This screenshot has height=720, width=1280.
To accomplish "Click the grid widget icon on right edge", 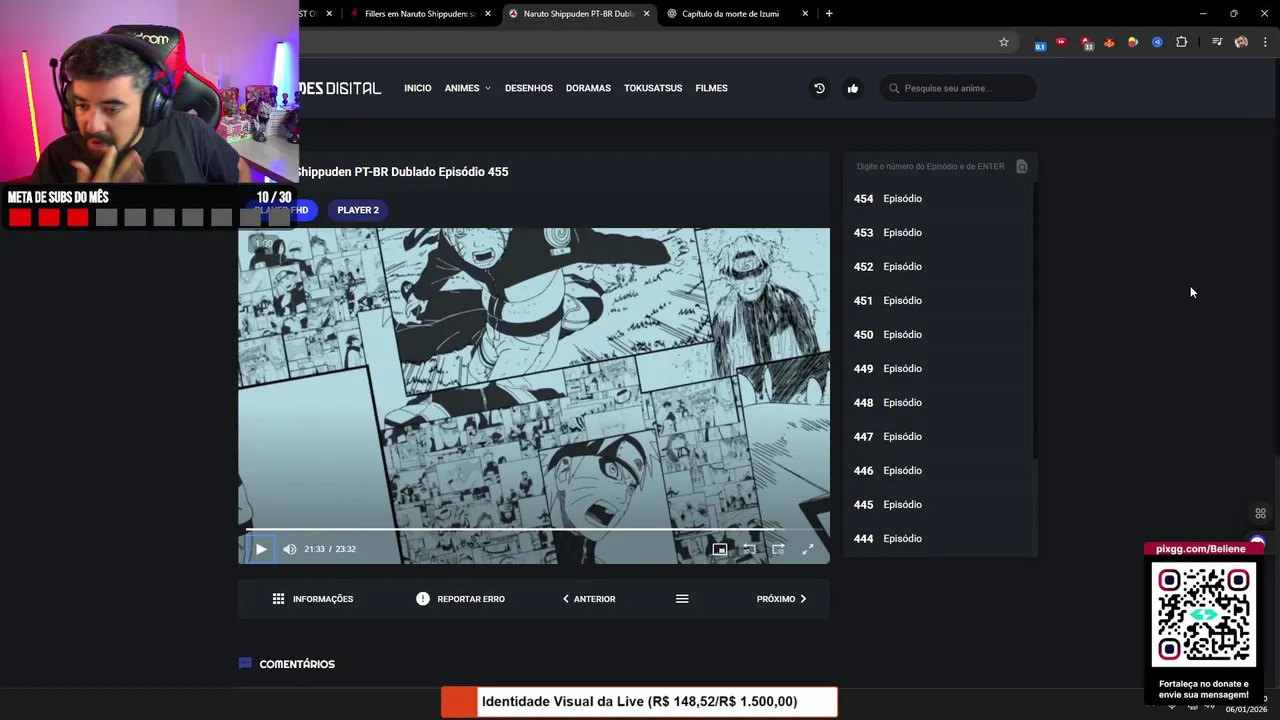I will (x=1260, y=514).
